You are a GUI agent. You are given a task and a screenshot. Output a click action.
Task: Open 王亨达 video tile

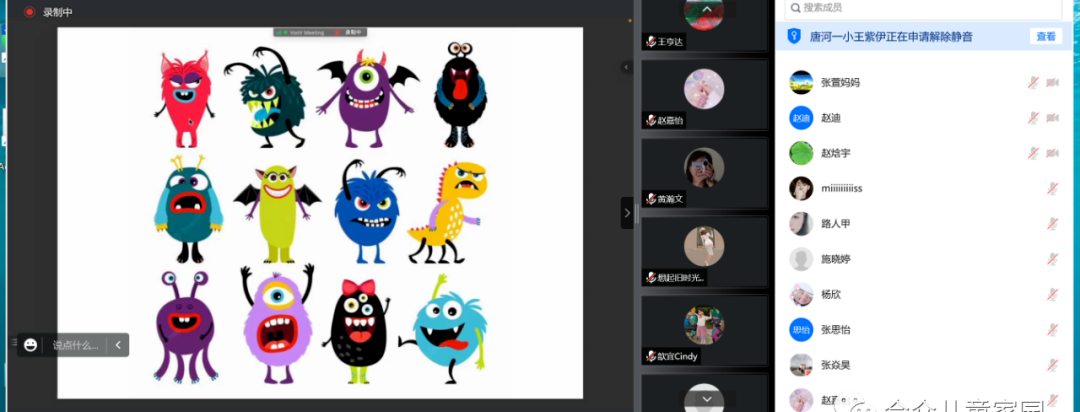[704, 25]
